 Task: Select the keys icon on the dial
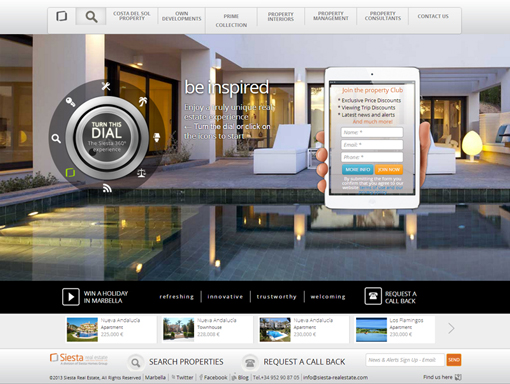(x=70, y=102)
